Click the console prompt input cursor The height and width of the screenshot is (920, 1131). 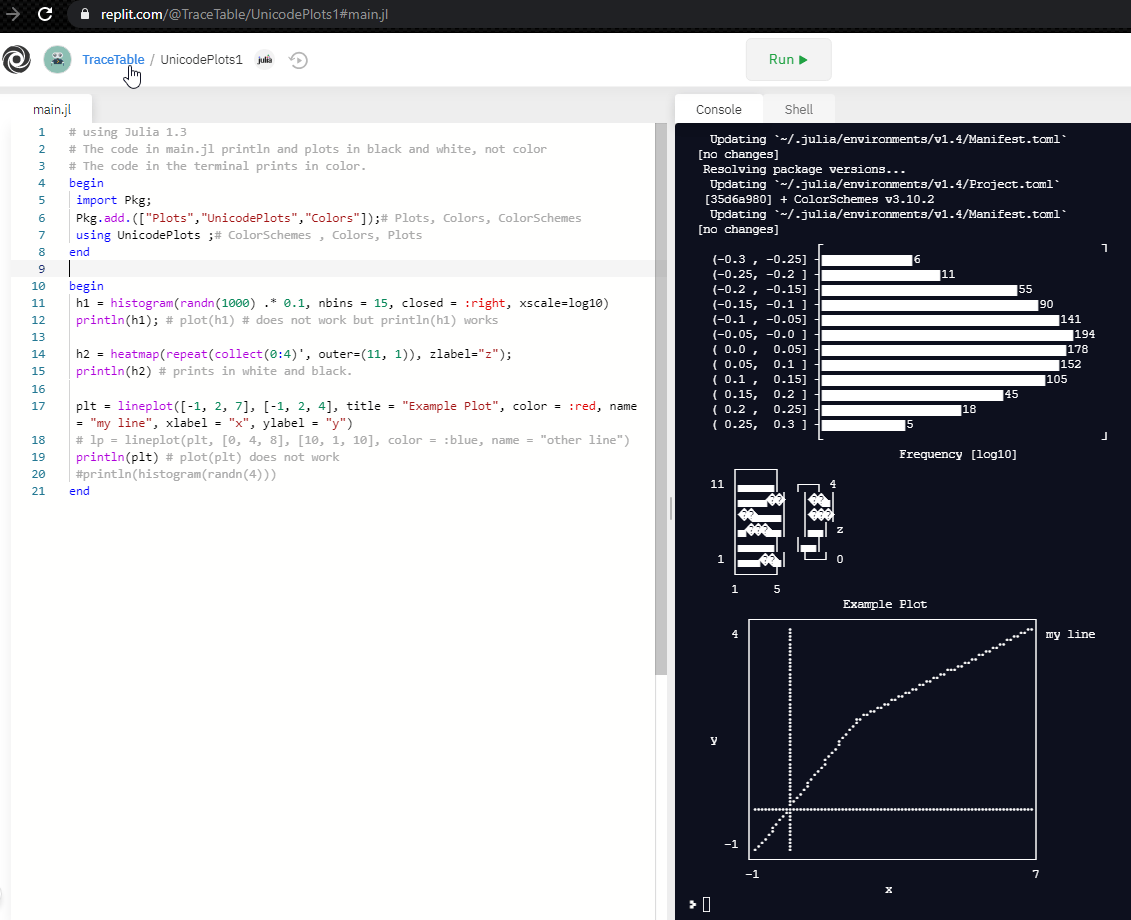[x=706, y=904]
